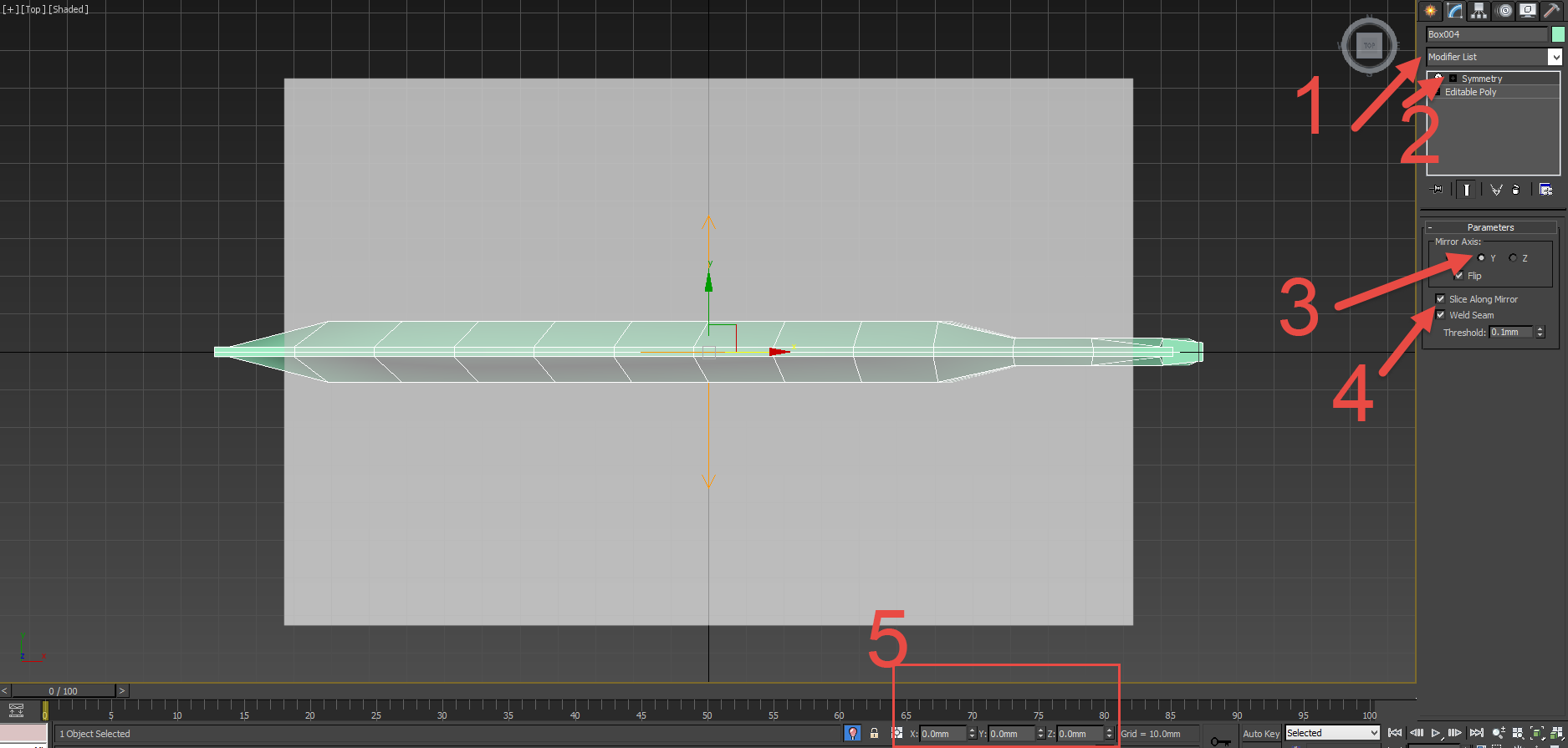Click the Z coordinate spinner

point(1109,734)
